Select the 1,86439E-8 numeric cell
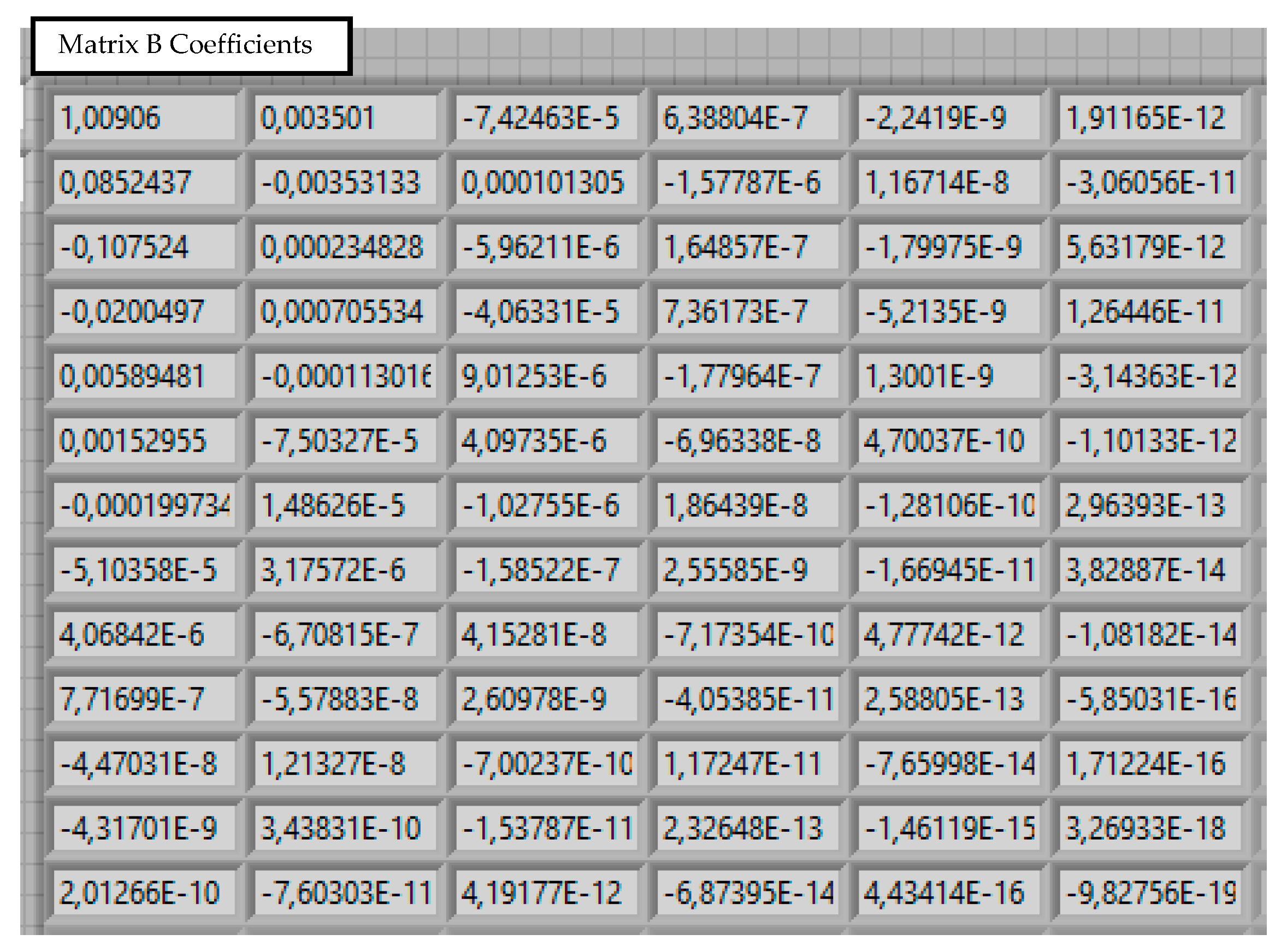The image size is (1281, 952). (747, 505)
